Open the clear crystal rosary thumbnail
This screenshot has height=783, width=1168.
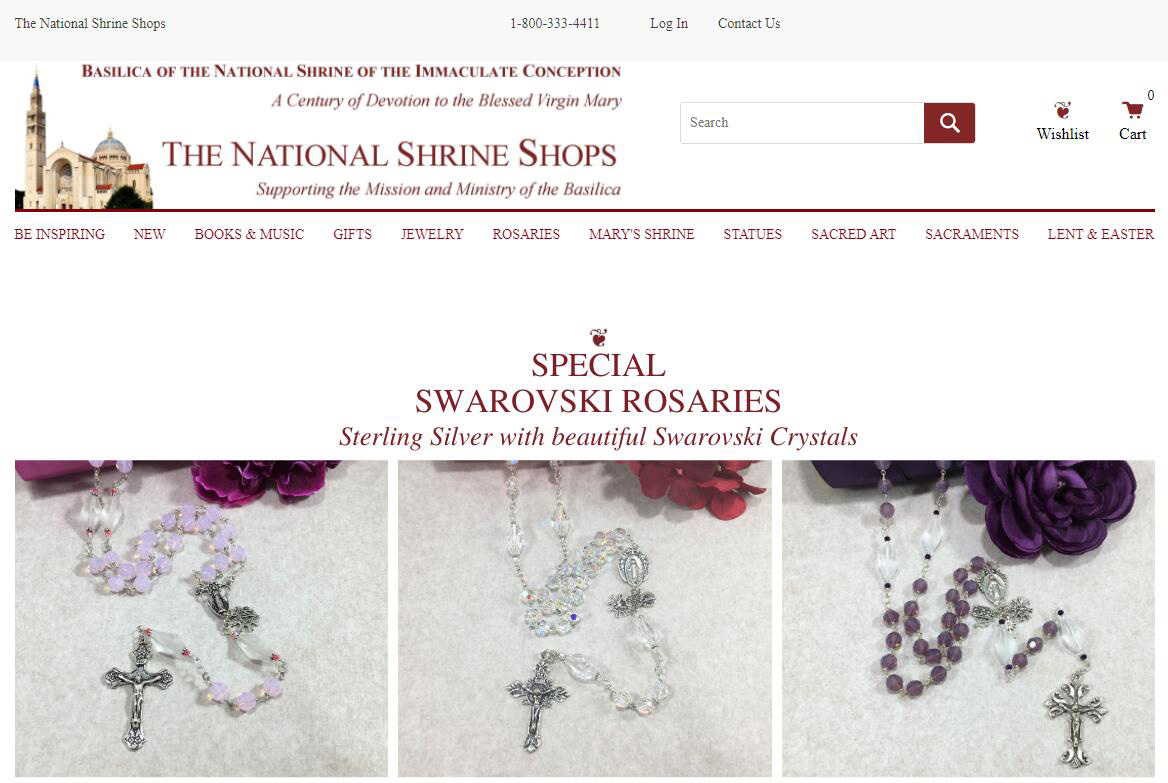pos(585,618)
